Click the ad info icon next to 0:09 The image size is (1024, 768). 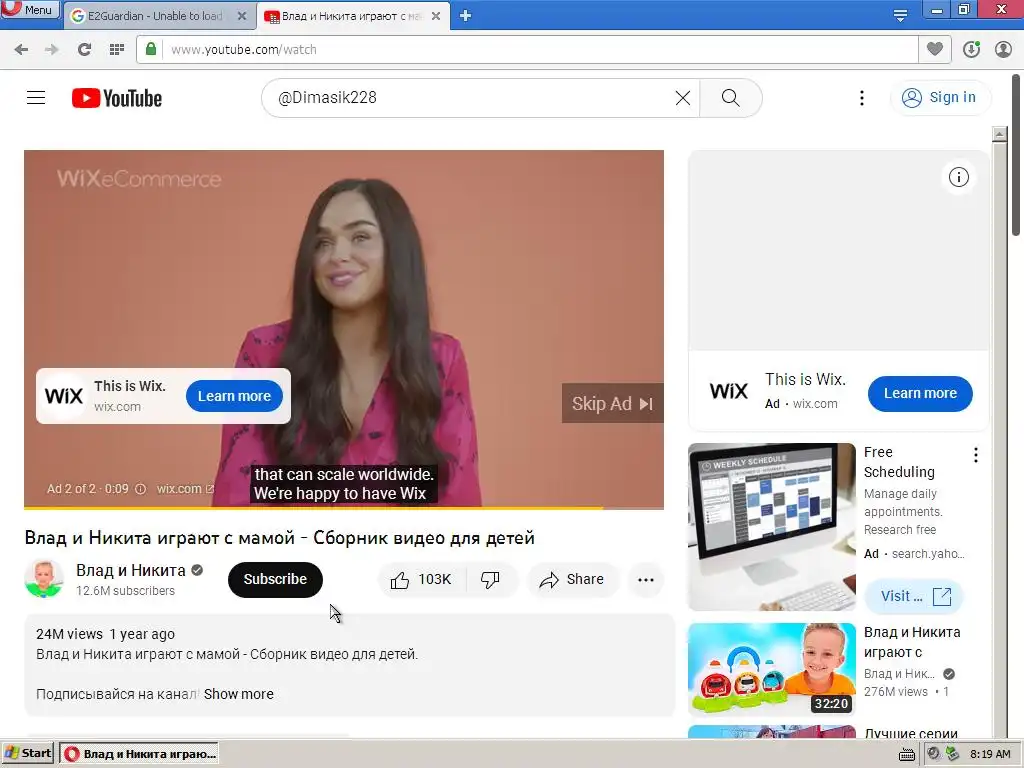(x=140, y=489)
